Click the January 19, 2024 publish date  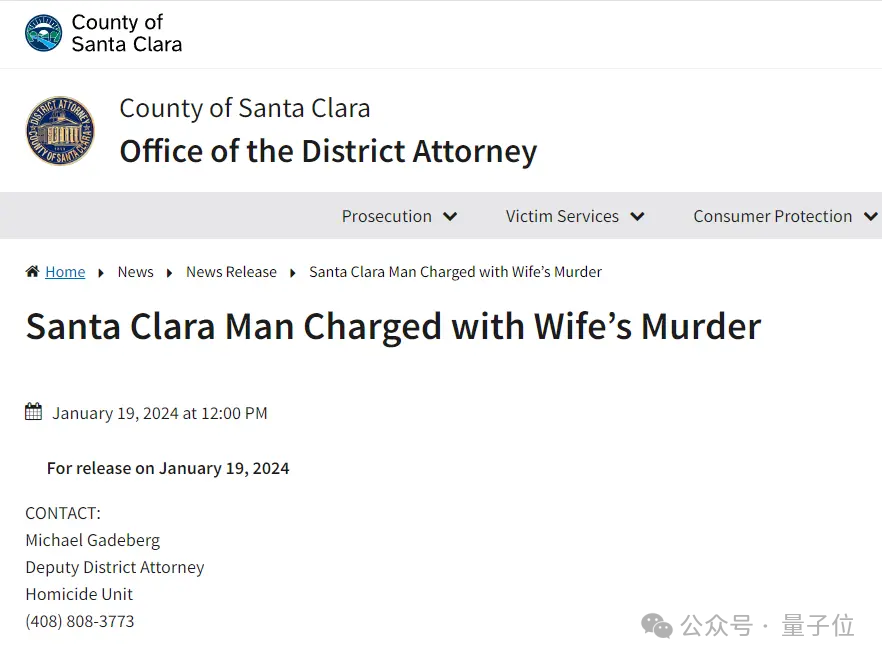160,413
